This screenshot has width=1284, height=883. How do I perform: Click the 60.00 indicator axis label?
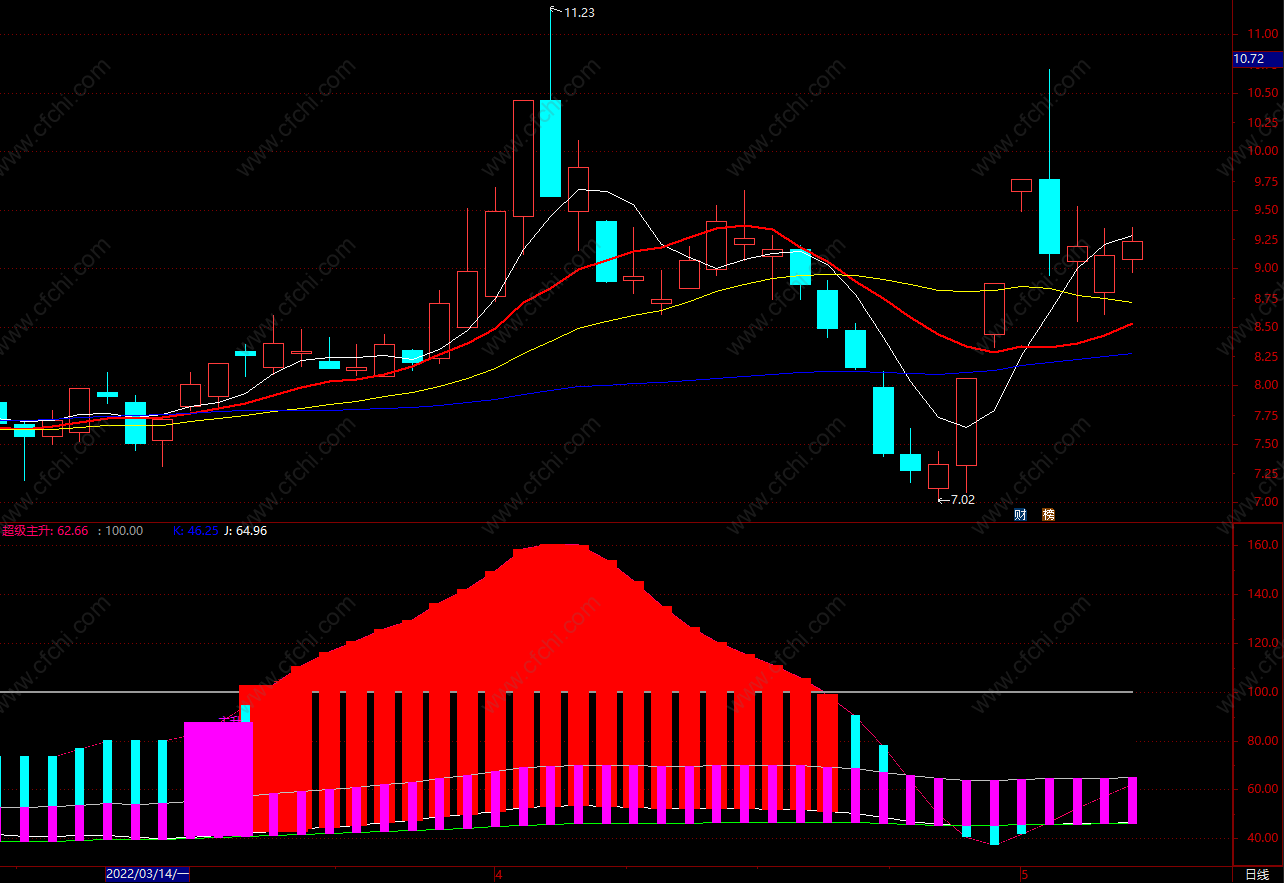pyautogui.click(x=1264, y=789)
